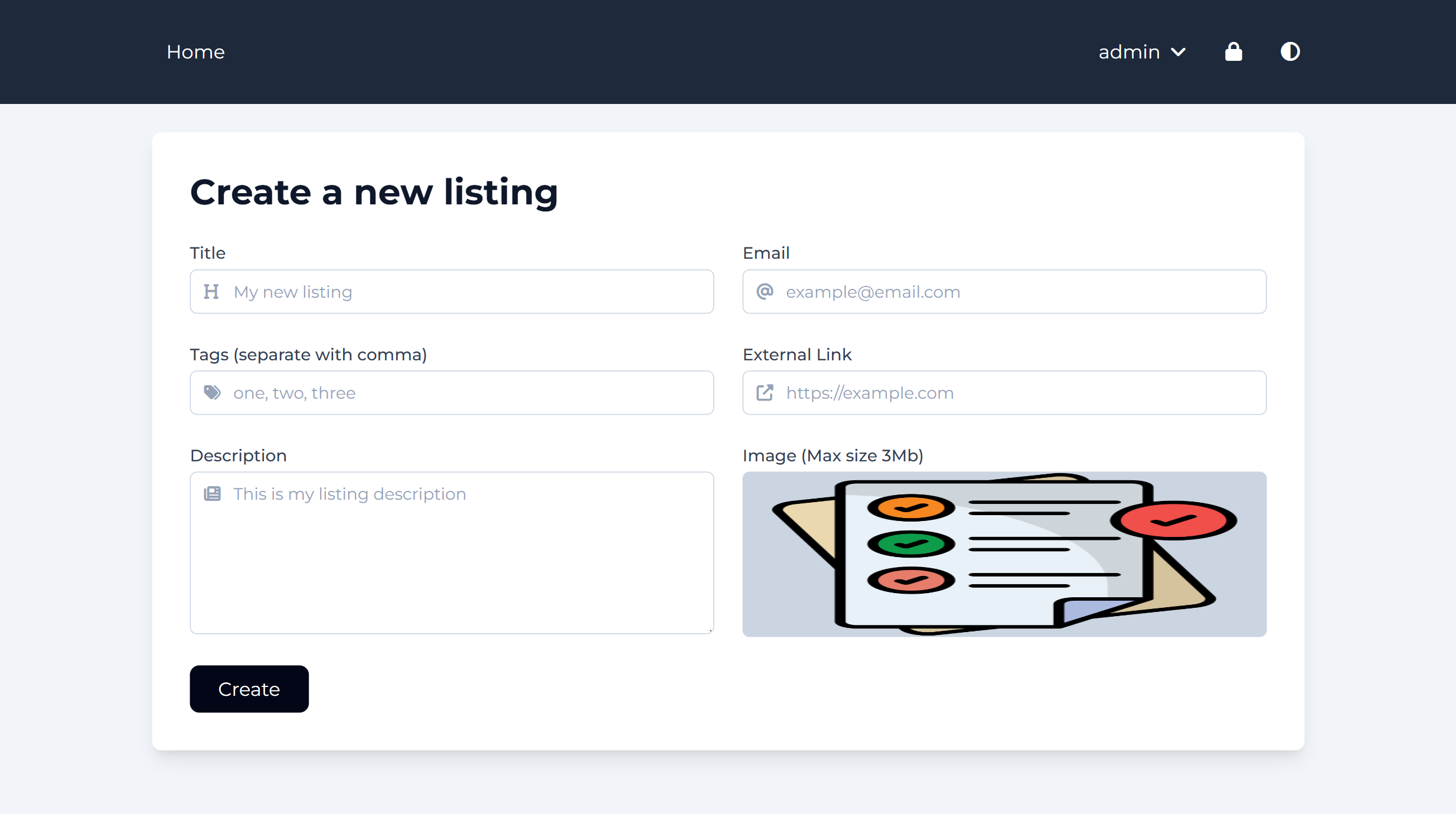Click the Description textarea resize handle
The height and width of the screenshot is (814, 1456).
[710, 630]
